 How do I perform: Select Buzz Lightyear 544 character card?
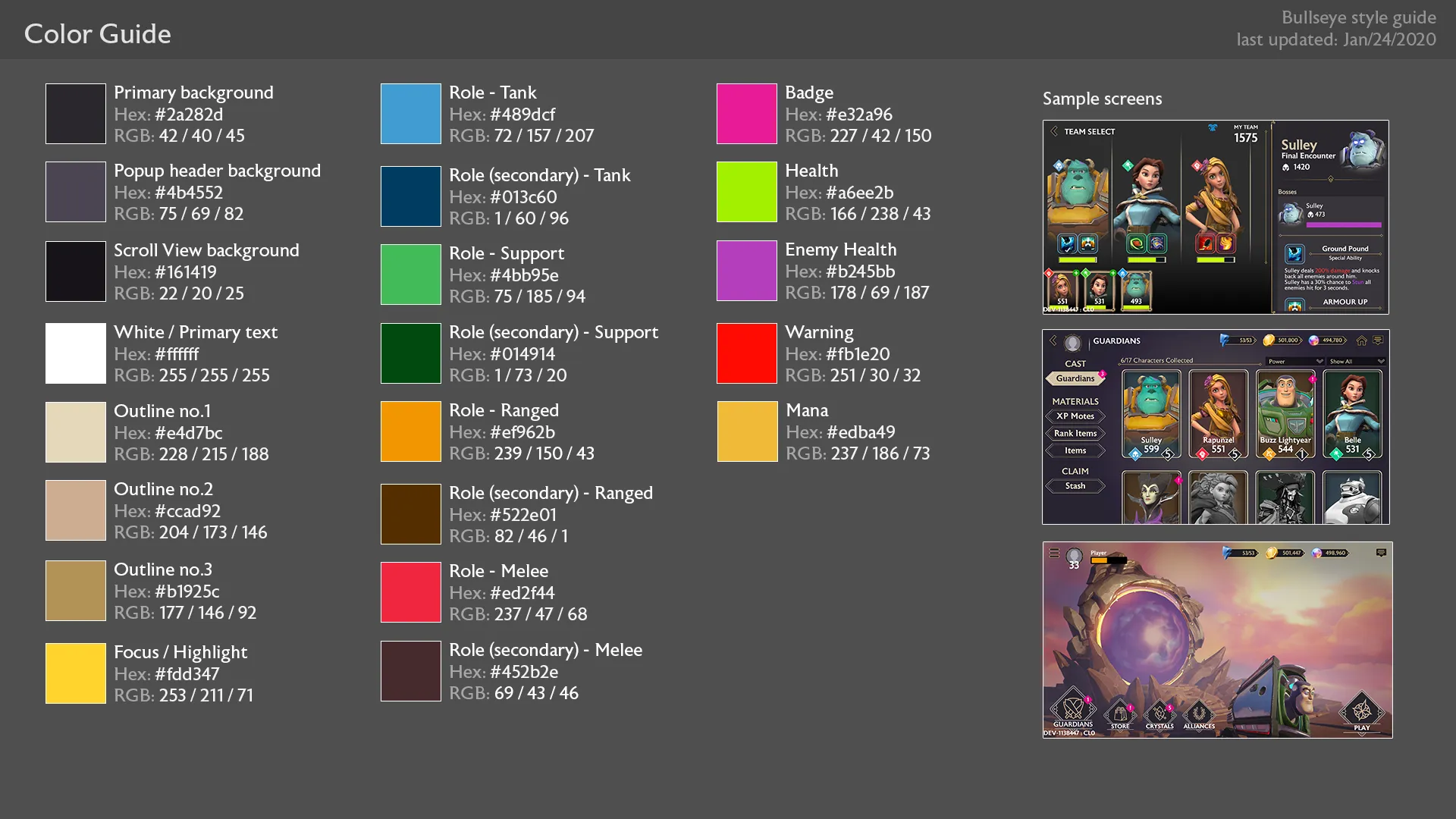(1285, 416)
